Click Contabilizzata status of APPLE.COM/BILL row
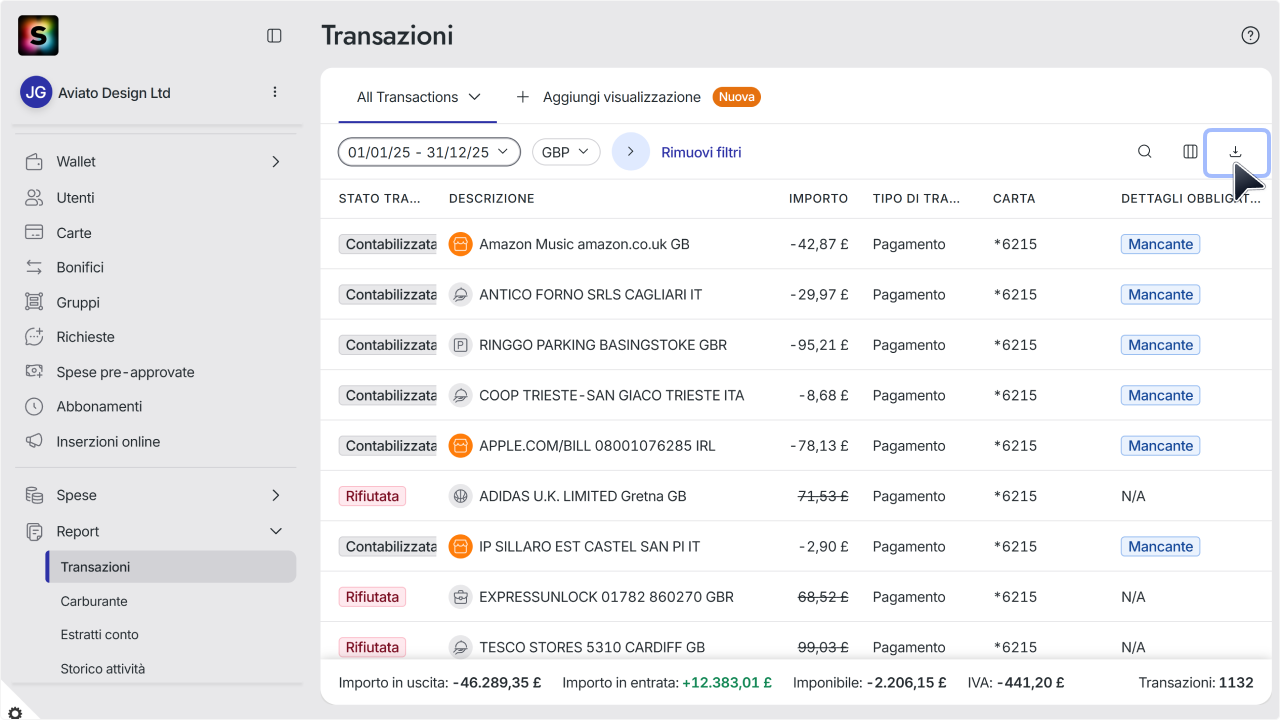This screenshot has width=1280, height=720. click(x=388, y=446)
